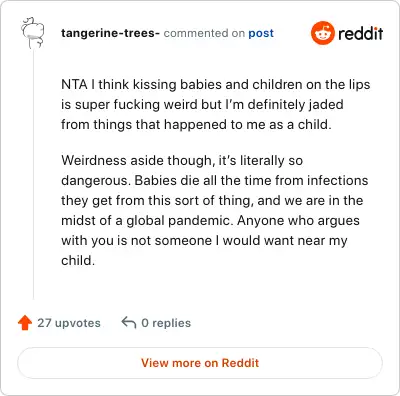The height and width of the screenshot is (396, 400).
Task: Click the "27 upvotes" count
Action: point(69,323)
